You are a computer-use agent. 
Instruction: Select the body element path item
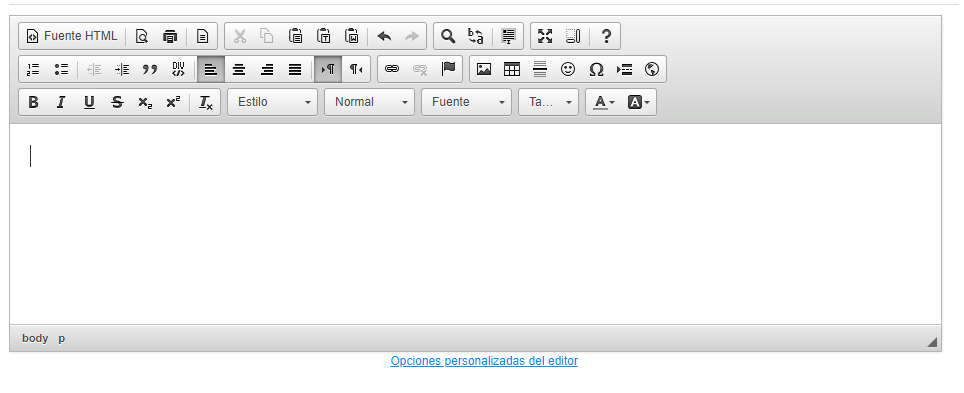[35, 338]
